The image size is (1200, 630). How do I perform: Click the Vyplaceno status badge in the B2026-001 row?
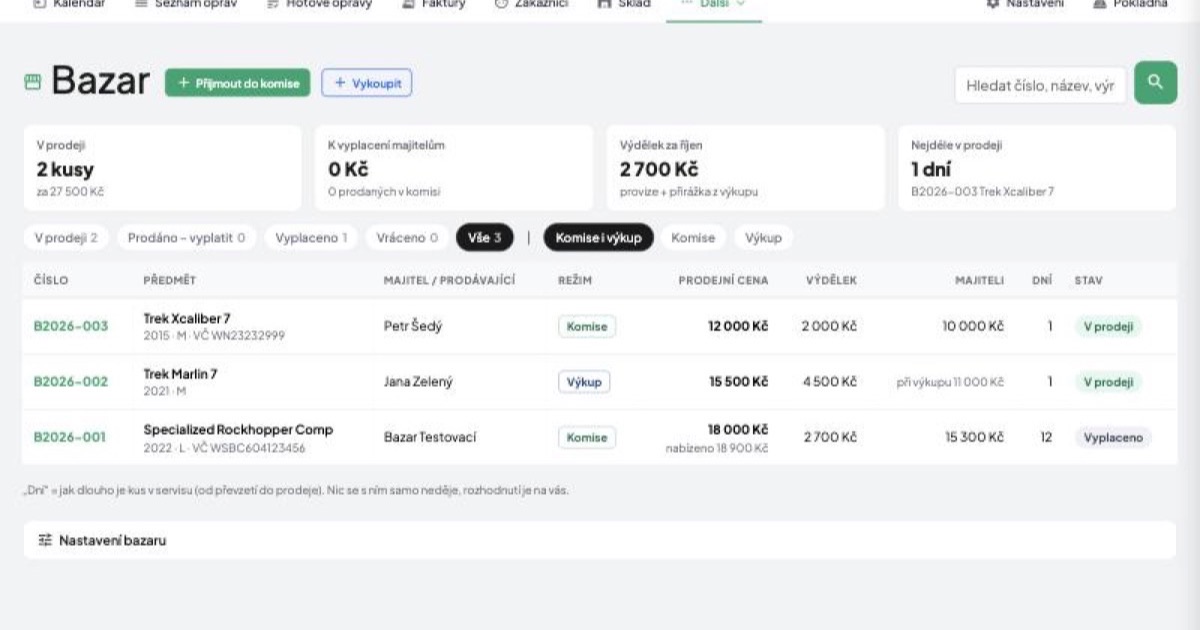point(1113,437)
